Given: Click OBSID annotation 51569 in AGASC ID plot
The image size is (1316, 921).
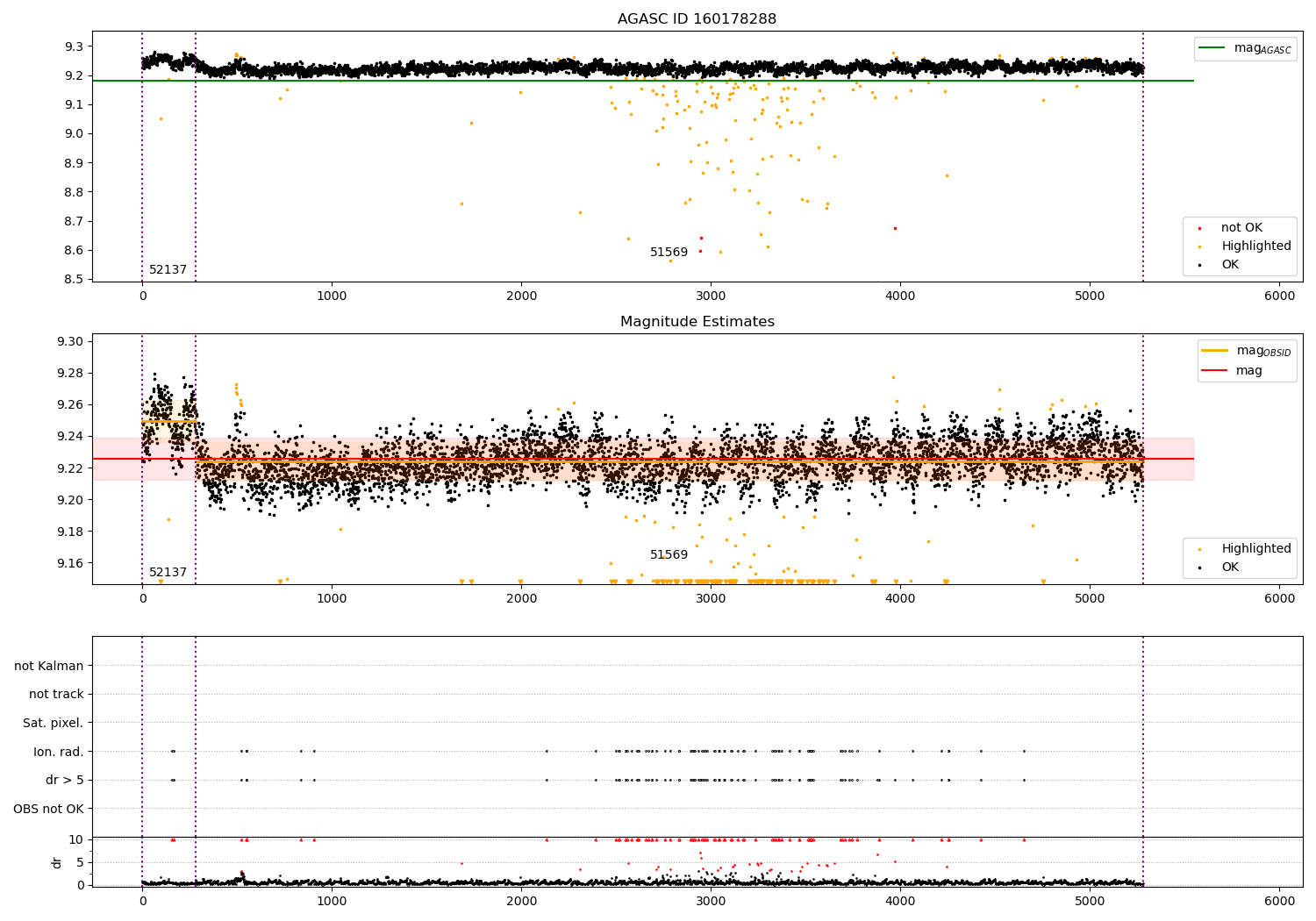Looking at the screenshot, I should 669,253.
